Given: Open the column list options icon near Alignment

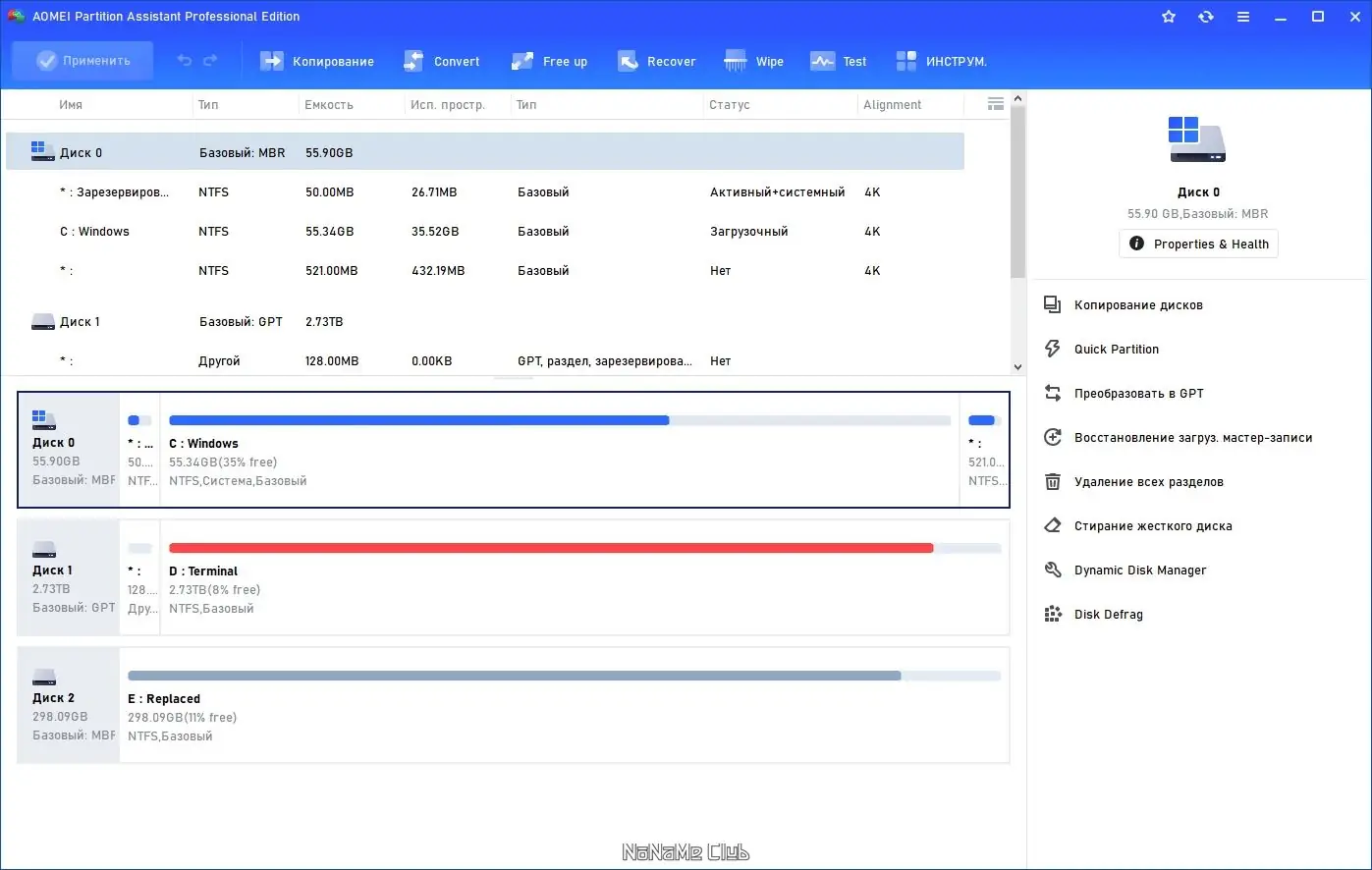Looking at the screenshot, I should coord(995,103).
